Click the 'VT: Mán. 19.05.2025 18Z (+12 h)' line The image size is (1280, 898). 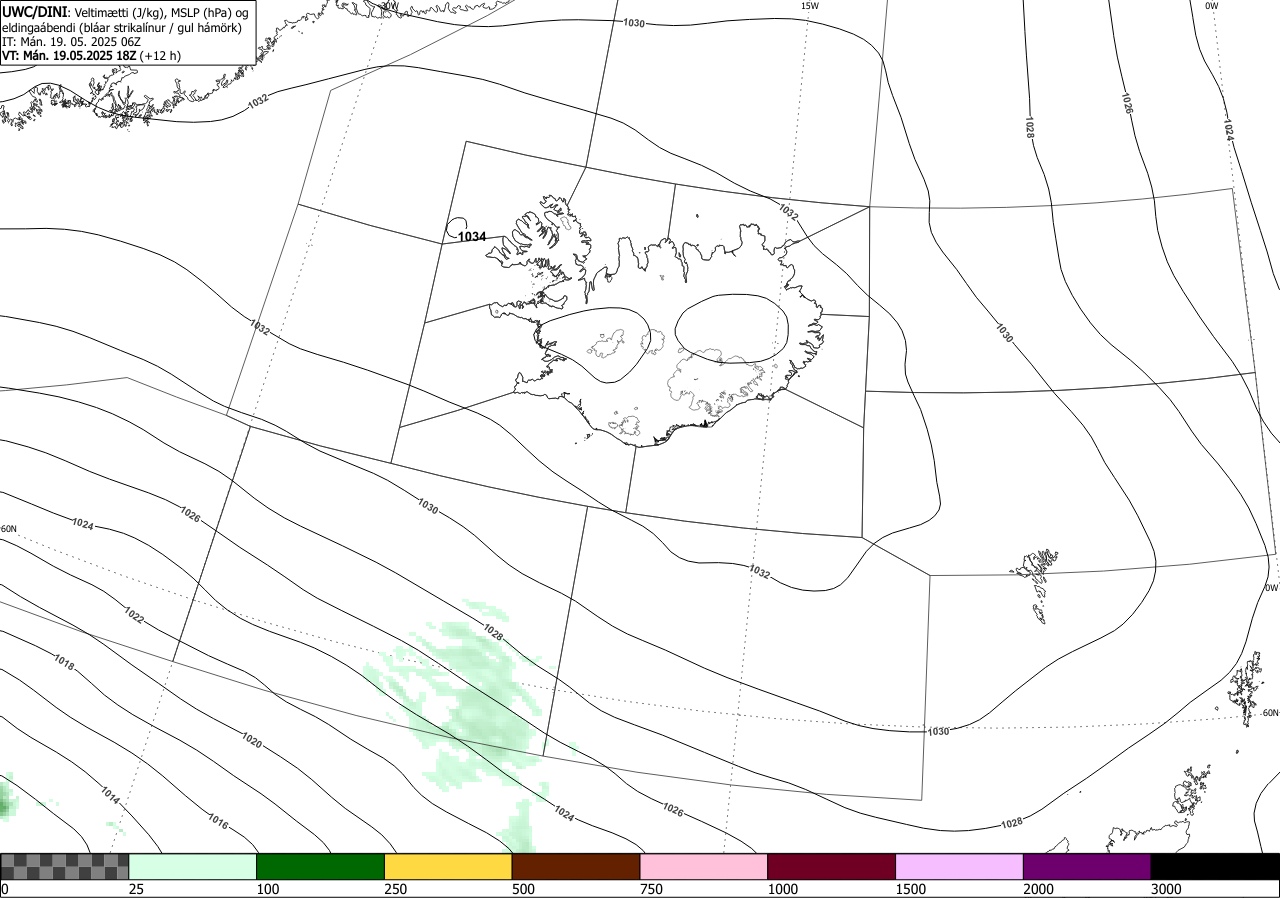pos(92,56)
